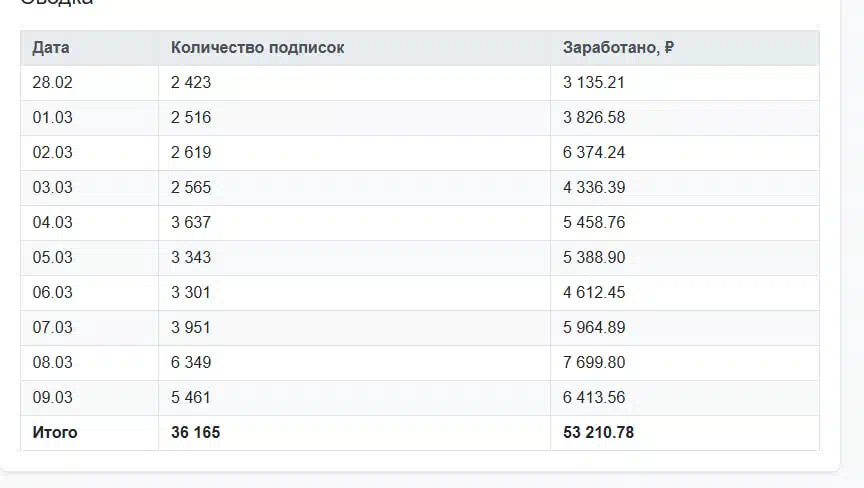Click the Дата column header
Viewport: 864px width, 488px height.
(51, 48)
